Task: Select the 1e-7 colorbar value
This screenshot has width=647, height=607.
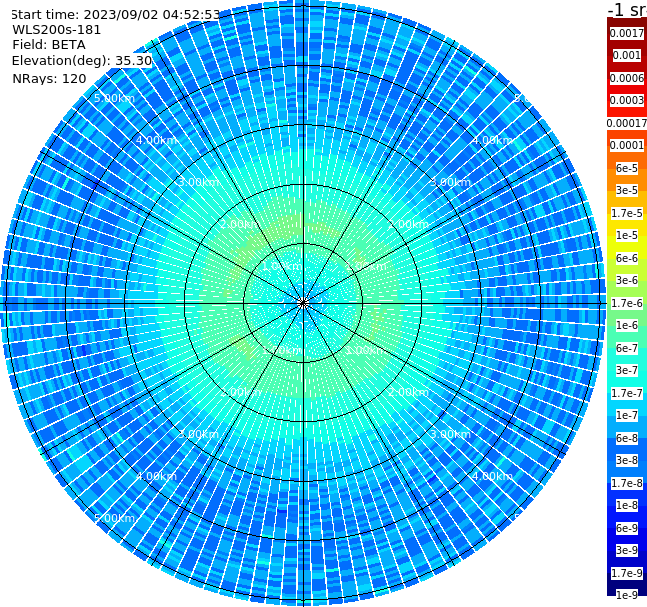Action: [x=627, y=415]
